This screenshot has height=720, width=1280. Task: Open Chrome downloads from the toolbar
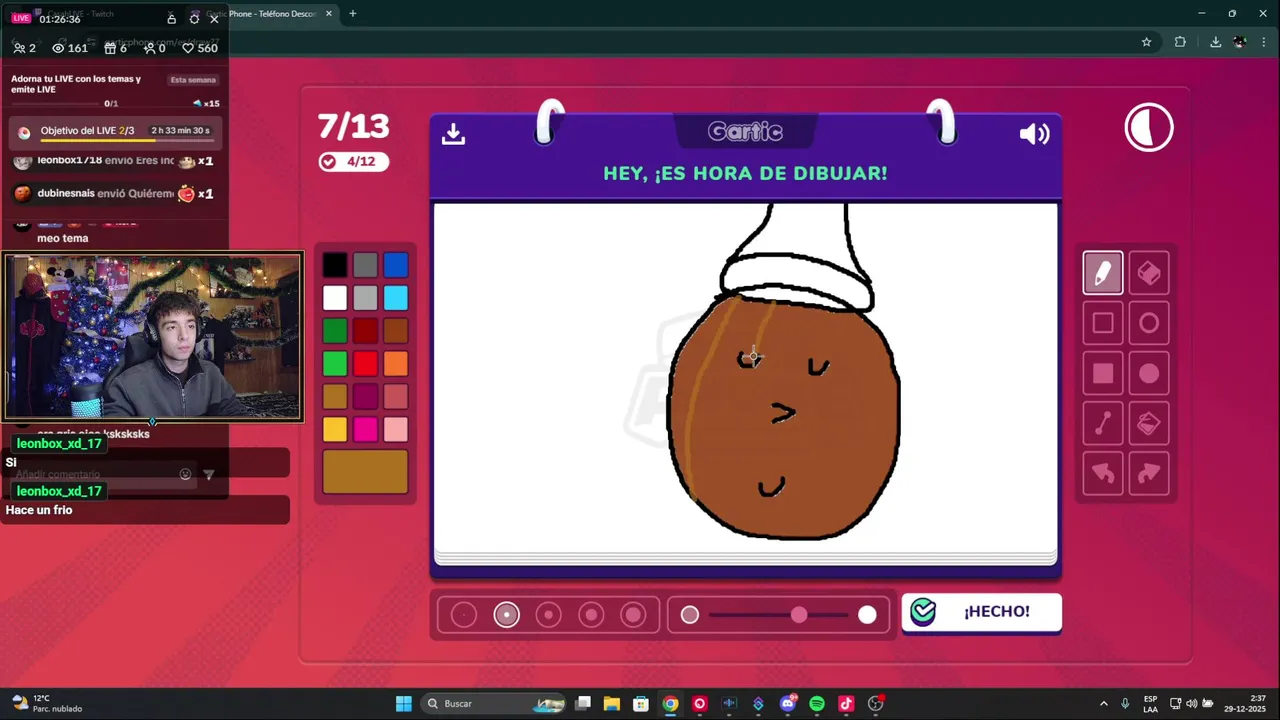pyautogui.click(x=1215, y=42)
